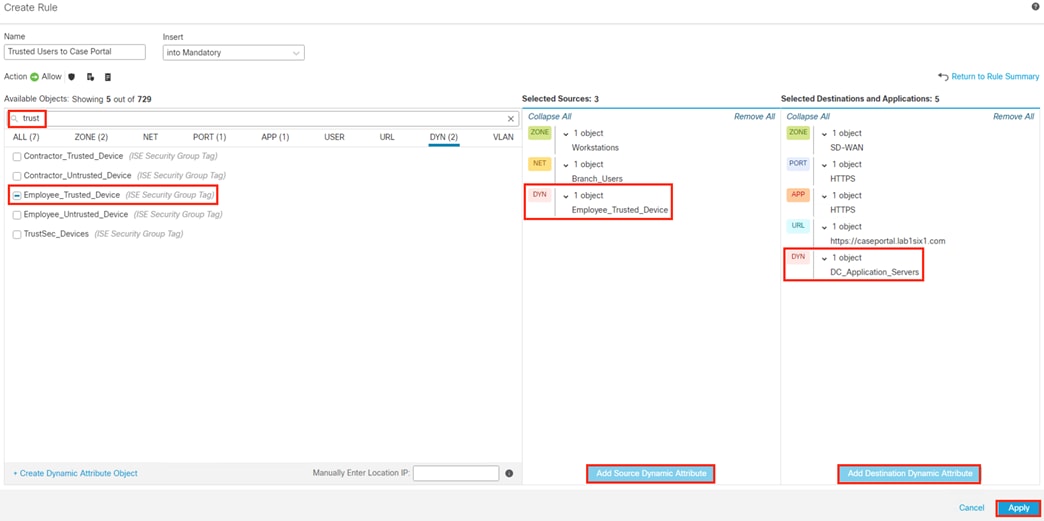Switch to the PORT (1) tab

210,137
